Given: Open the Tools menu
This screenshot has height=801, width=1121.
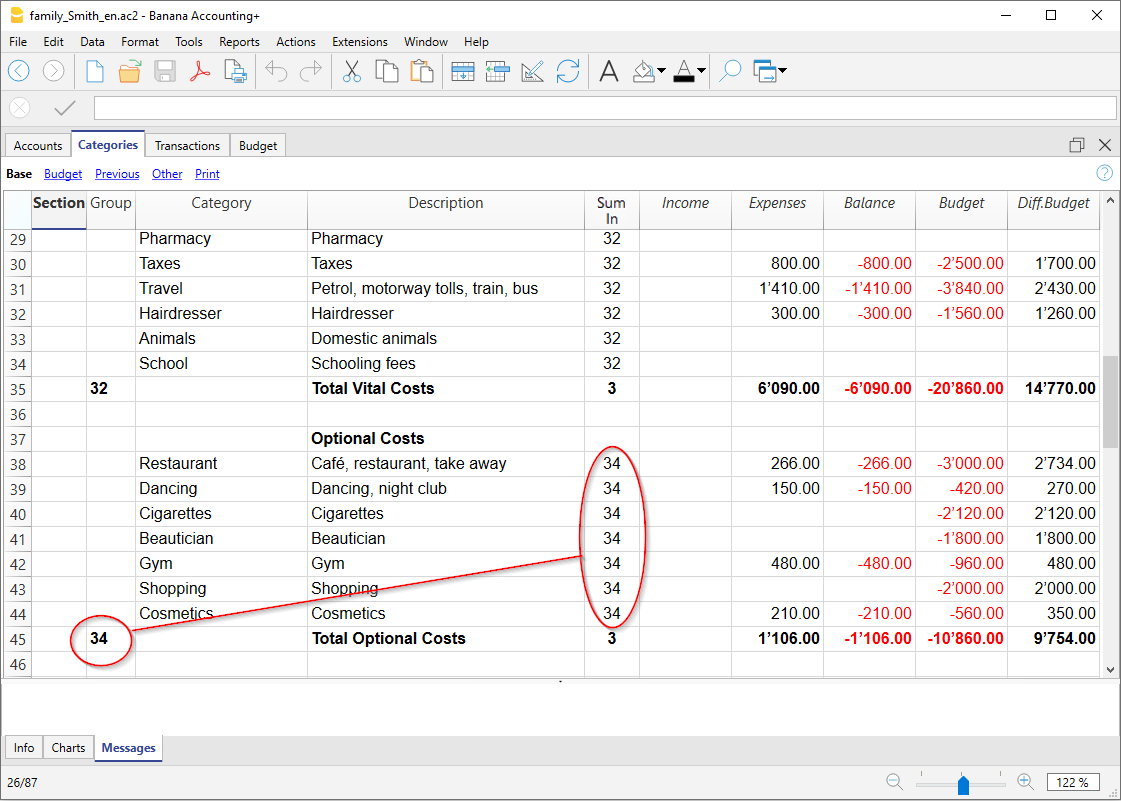Looking at the screenshot, I should 189,41.
